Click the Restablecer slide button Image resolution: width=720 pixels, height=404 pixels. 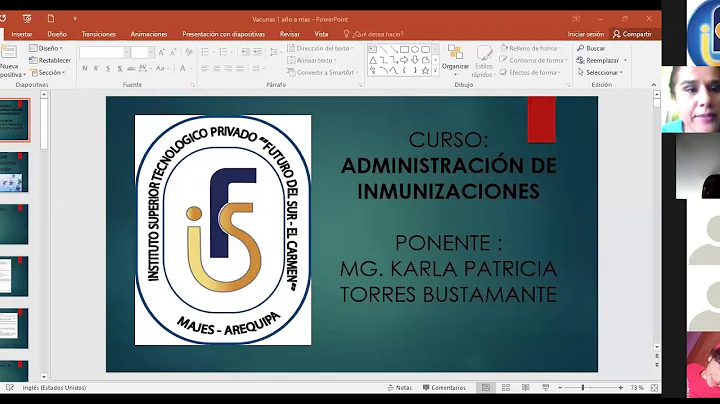point(50,60)
